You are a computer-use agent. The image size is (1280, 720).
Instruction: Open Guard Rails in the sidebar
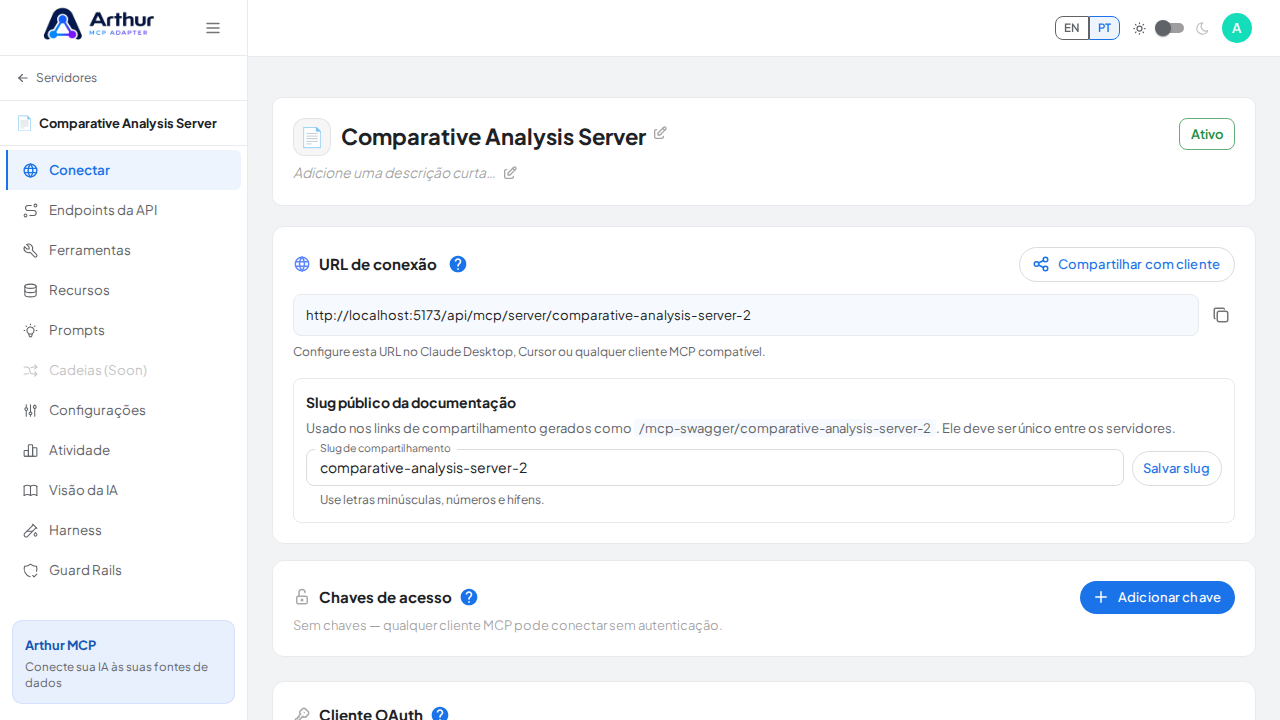coord(123,570)
